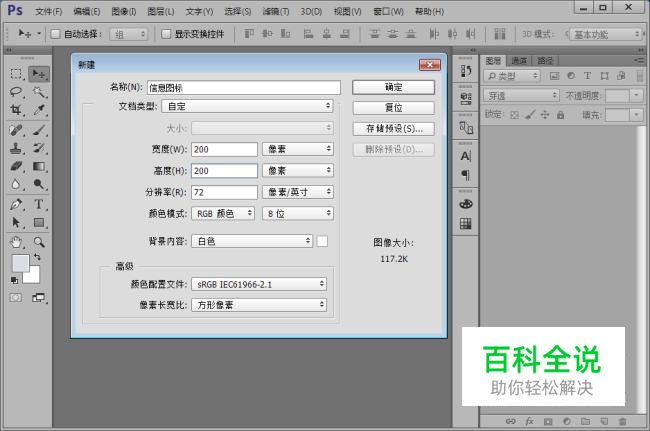Select the Gradient tool
Image resolution: width=650 pixels, height=431 pixels.
[39, 166]
